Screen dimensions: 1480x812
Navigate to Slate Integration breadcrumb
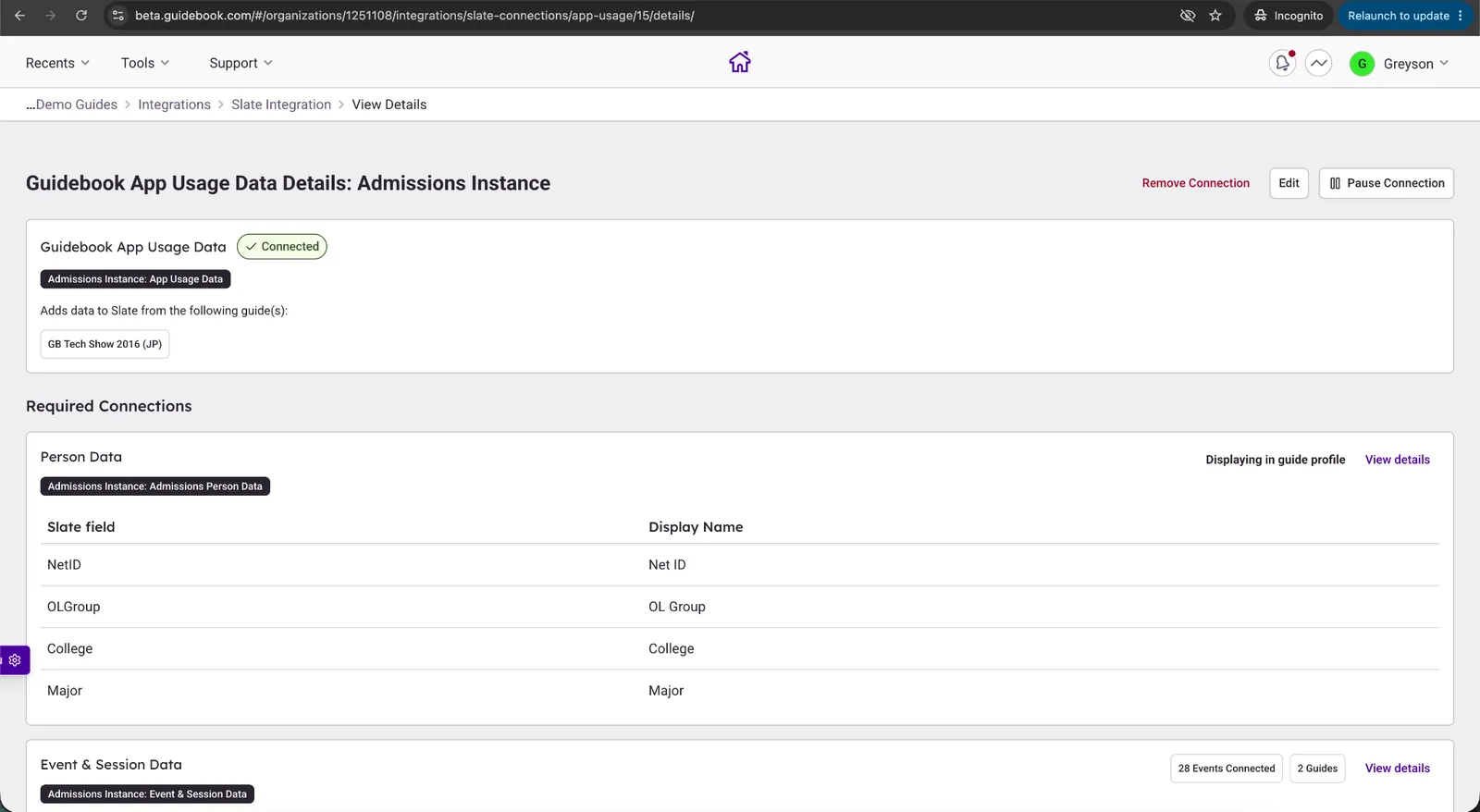(281, 105)
